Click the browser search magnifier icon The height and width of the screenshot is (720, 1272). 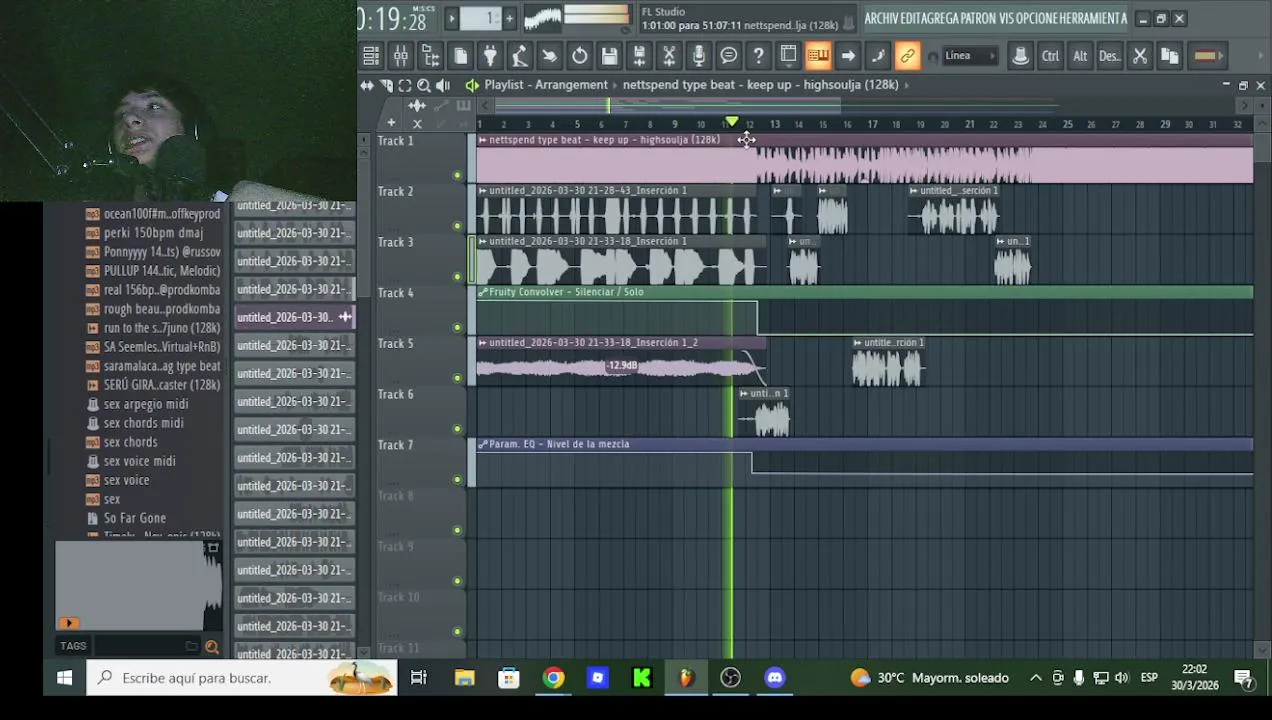(x=212, y=646)
